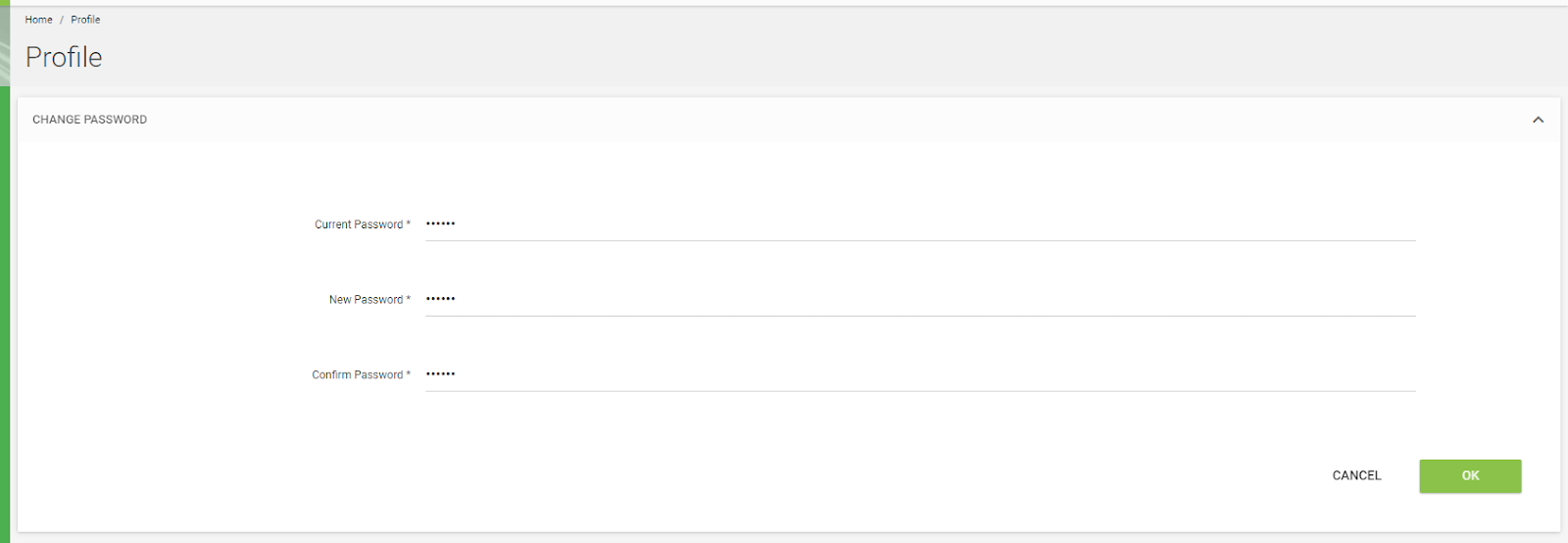Click the Confirm Password label
The width and height of the screenshot is (1568, 543).
[x=358, y=374]
